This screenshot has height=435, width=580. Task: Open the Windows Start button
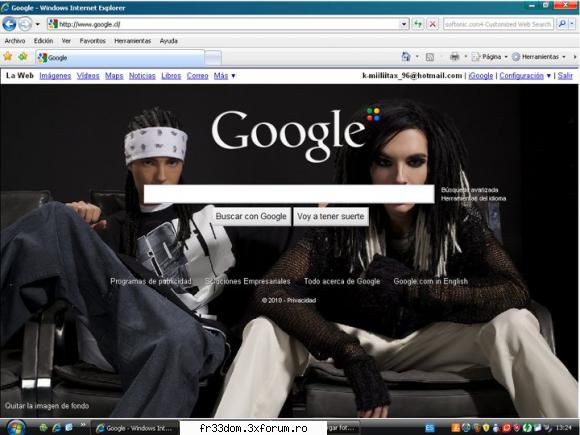coord(15,428)
